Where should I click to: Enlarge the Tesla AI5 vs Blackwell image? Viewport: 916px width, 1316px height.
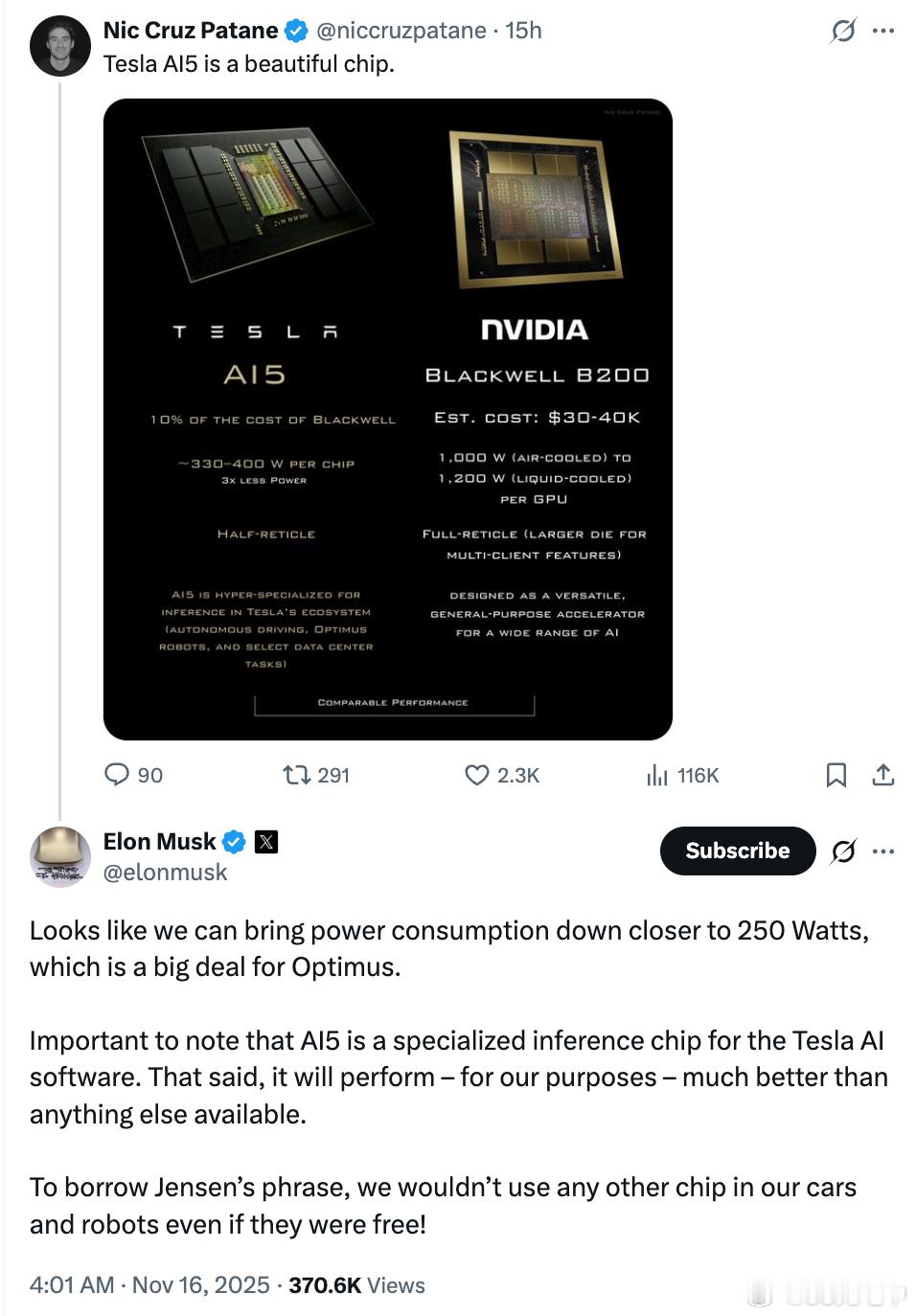coord(388,420)
